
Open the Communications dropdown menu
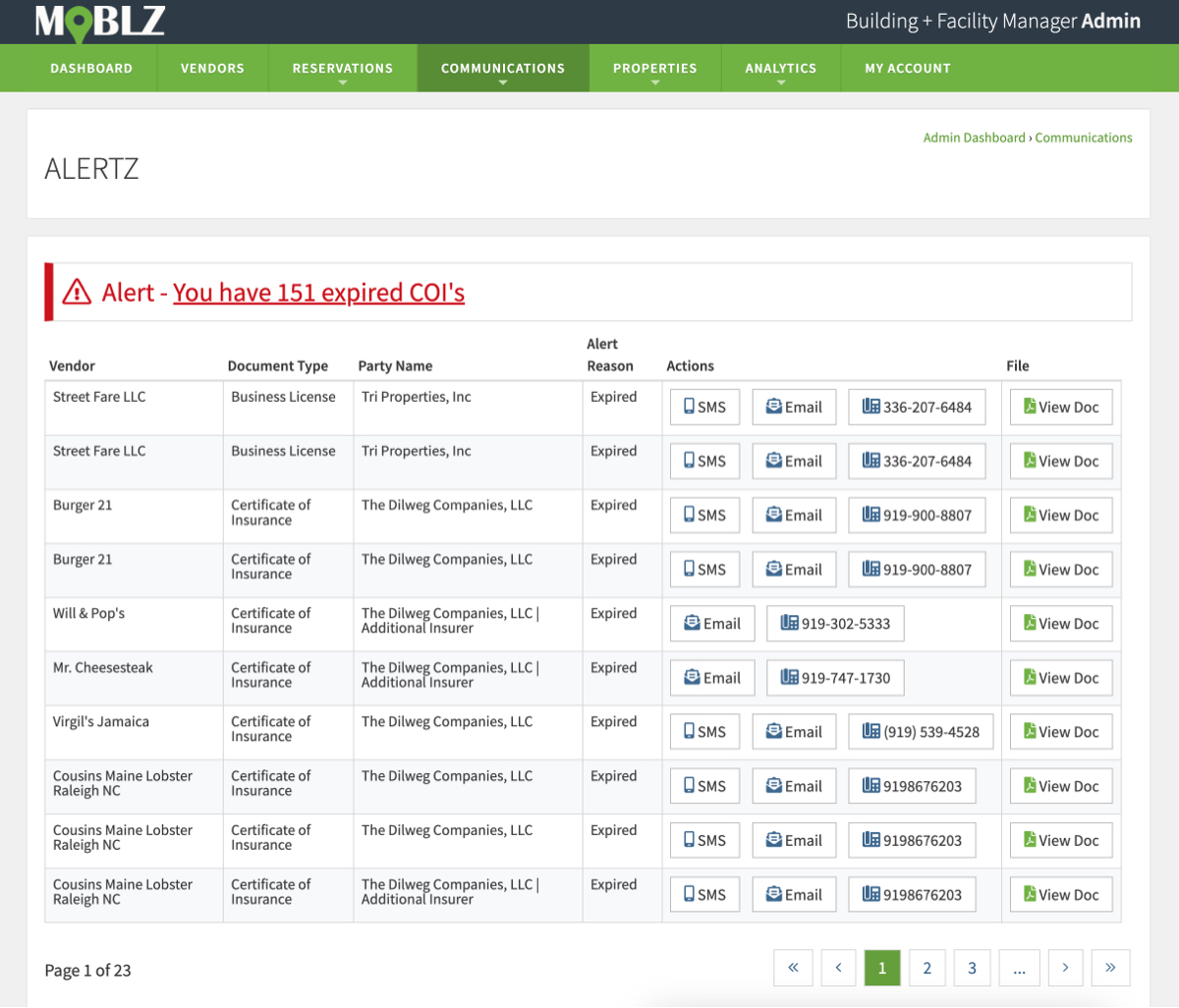coord(503,69)
